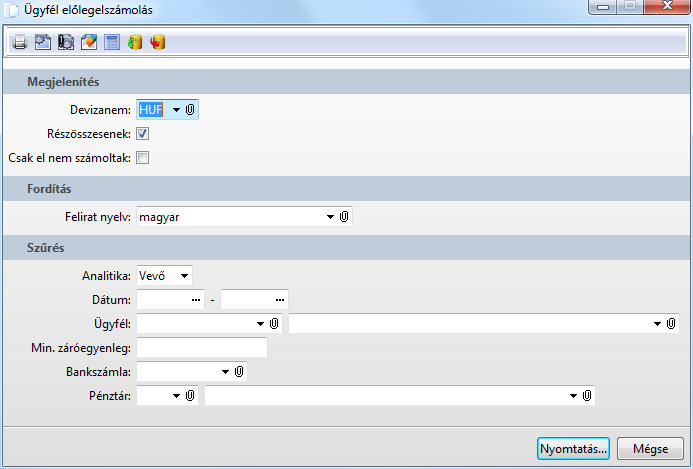Expand the Pénztár name dropdown arrow
Image resolution: width=693 pixels, height=469 pixels.
click(573, 396)
